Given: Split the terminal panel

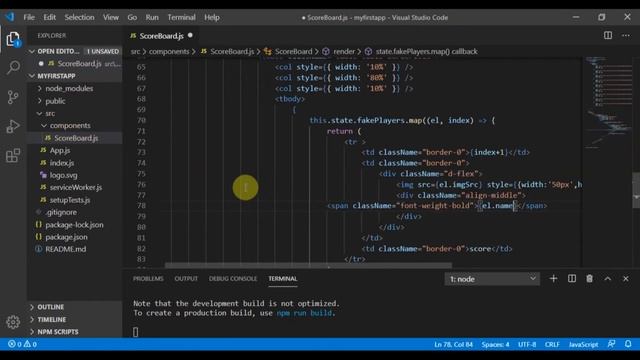Looking at the screenshot, I should pos(572,279).
